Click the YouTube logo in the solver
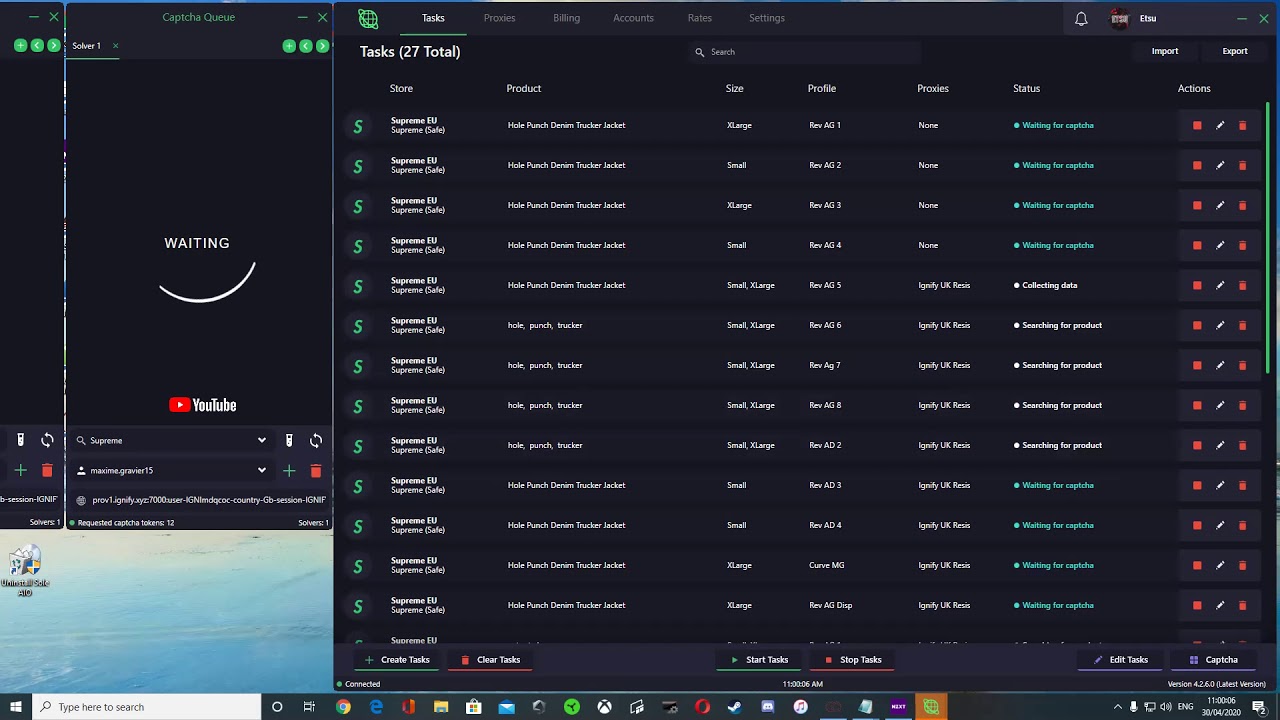The image size is (1280, 720). point(203,405)
